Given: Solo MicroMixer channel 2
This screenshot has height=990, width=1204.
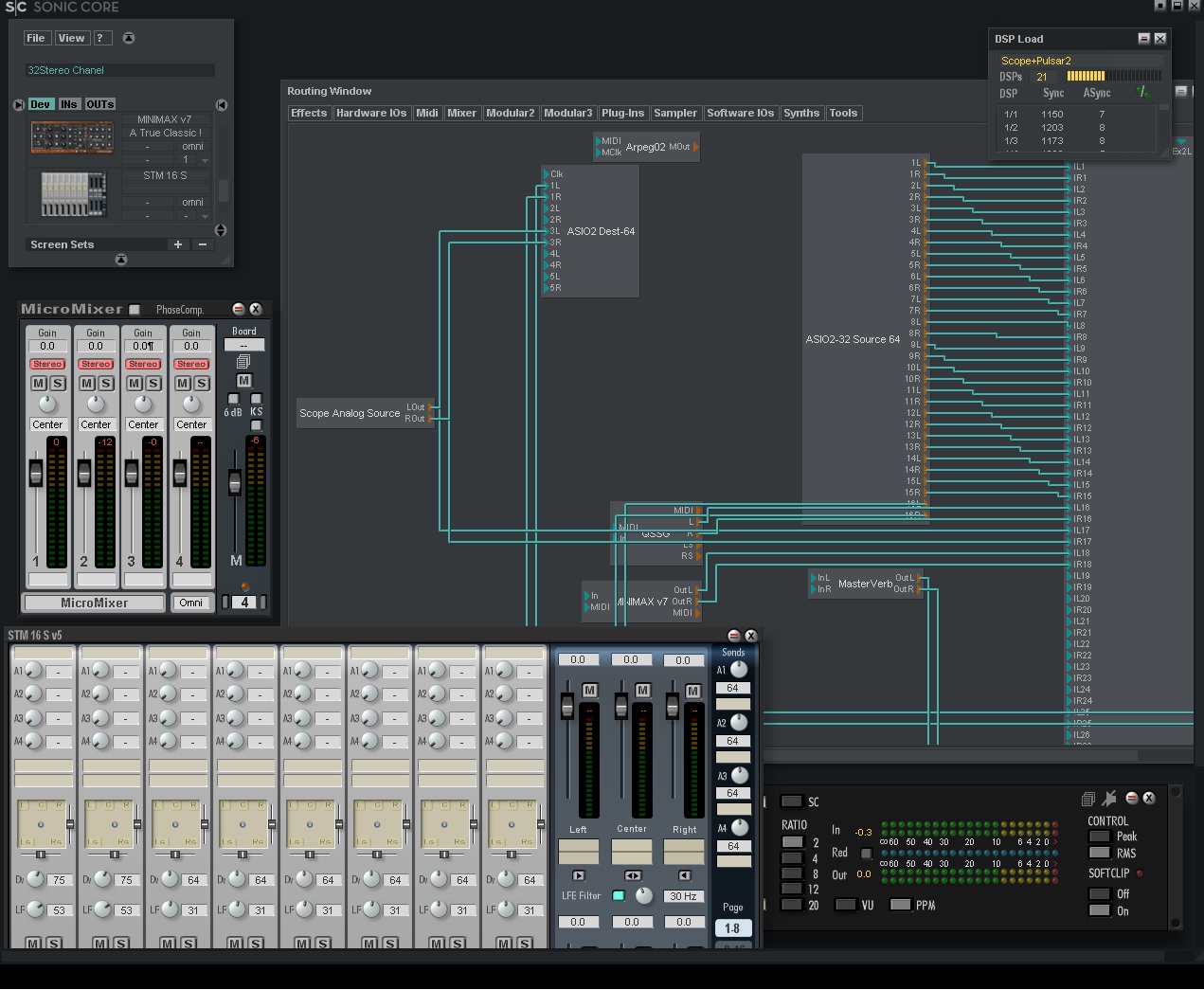Looking at the screenshot, I should 106,384.
